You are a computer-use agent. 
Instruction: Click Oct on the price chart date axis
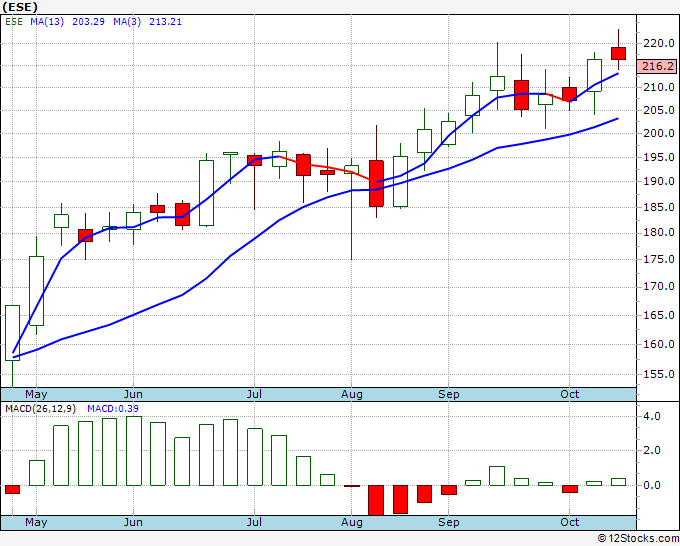(569, 394)
